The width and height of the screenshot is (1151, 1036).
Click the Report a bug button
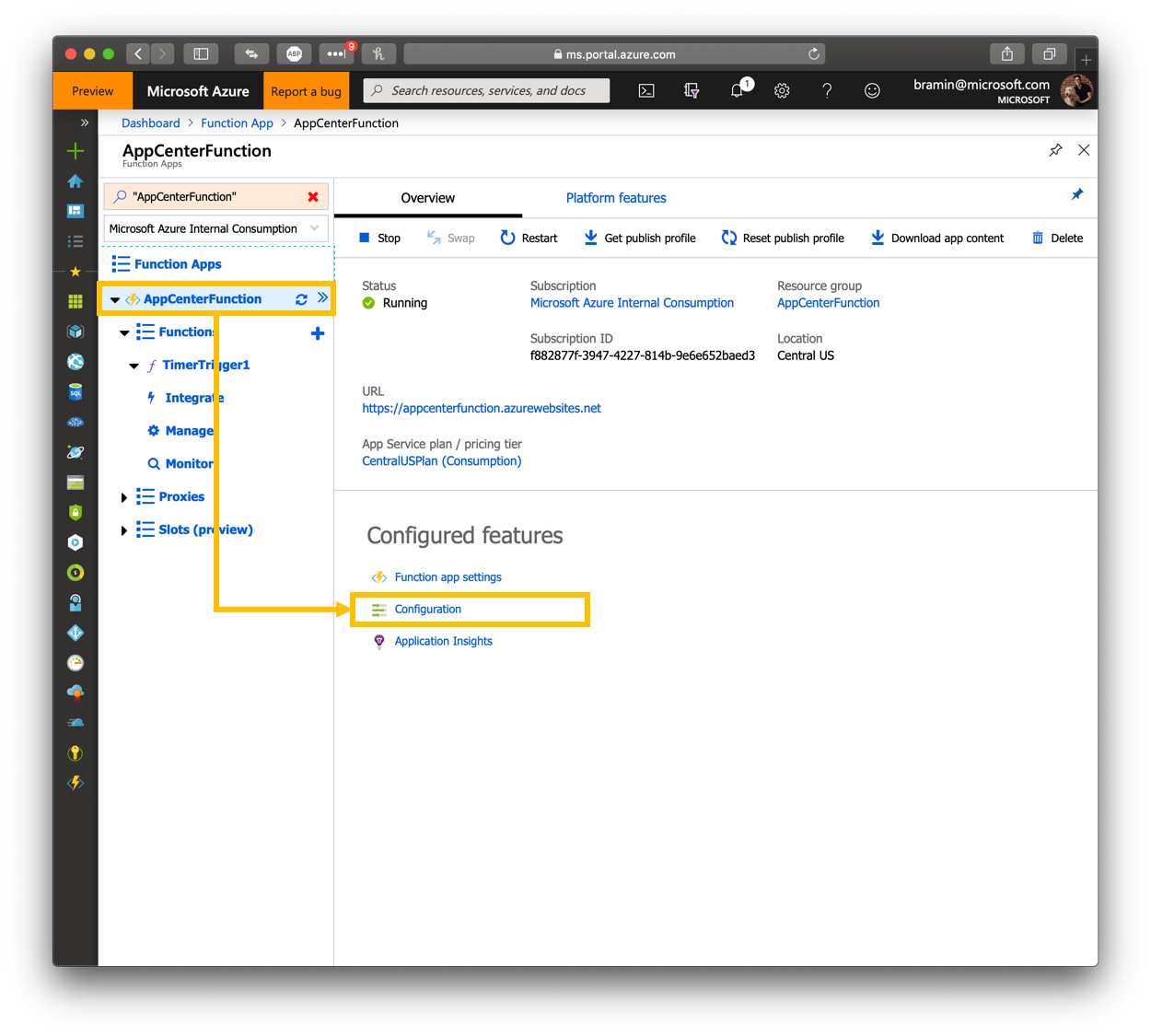coord(306,91)
